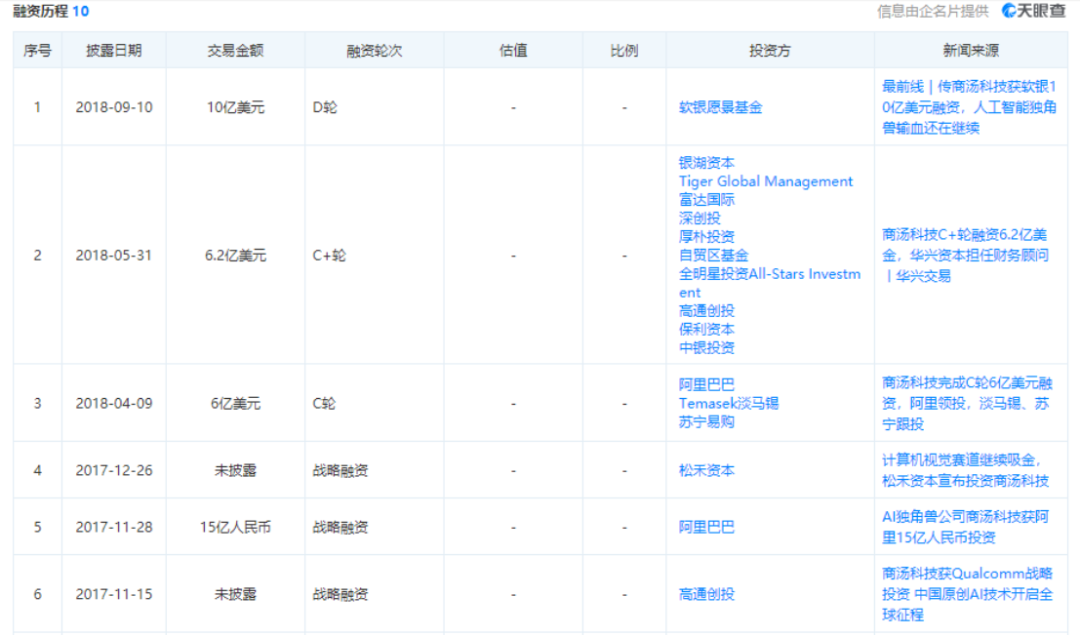This screenshot has height=636, width=1080.
Task: Open investor link Temasek淡马锡
Action: (729, 403)
